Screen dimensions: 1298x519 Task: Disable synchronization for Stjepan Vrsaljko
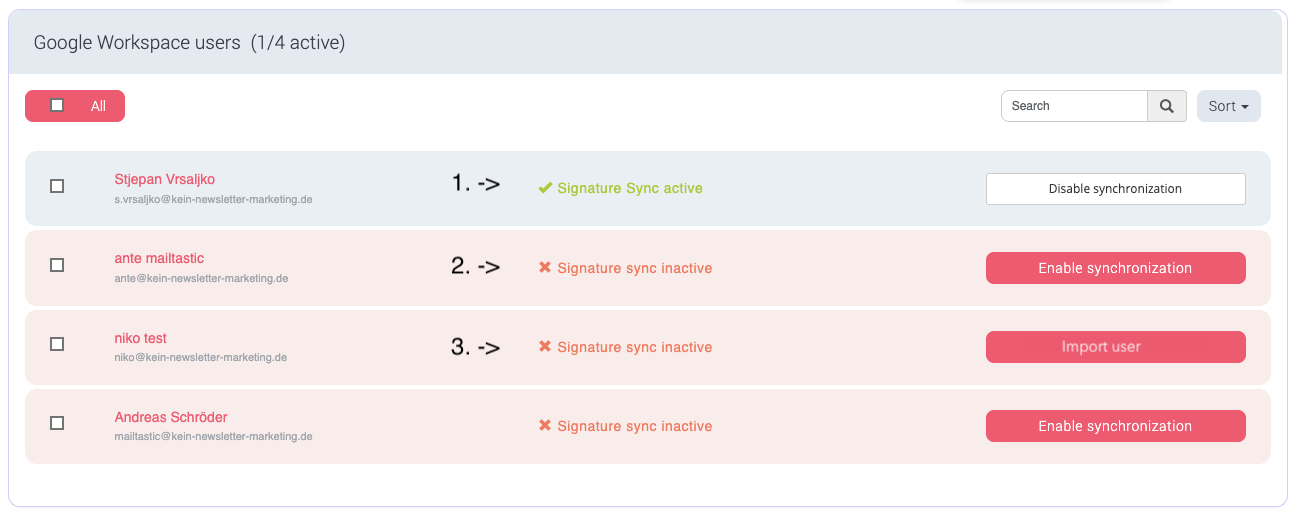coord(1115,189)
